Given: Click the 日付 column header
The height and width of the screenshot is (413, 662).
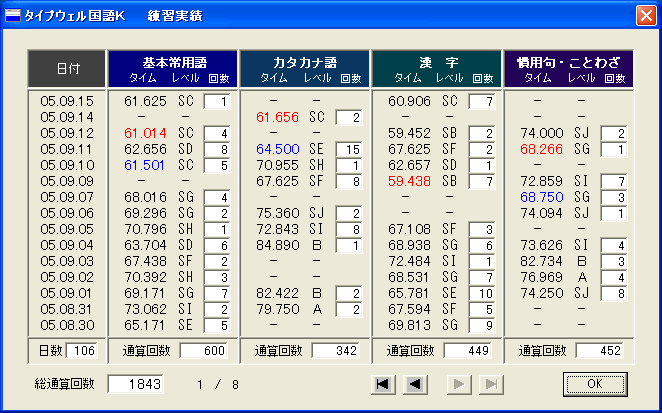Looking at the screenshot, I should pos(66,68).
